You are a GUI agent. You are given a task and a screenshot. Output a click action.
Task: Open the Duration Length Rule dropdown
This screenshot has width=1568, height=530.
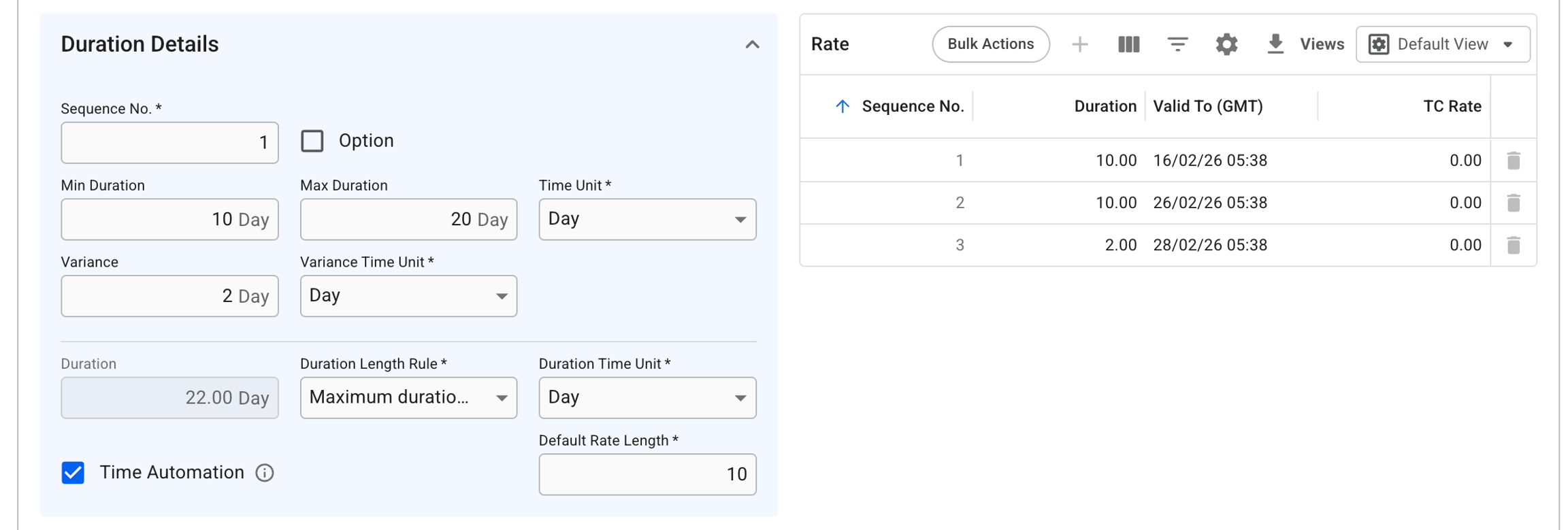click(x=408, y=398)
